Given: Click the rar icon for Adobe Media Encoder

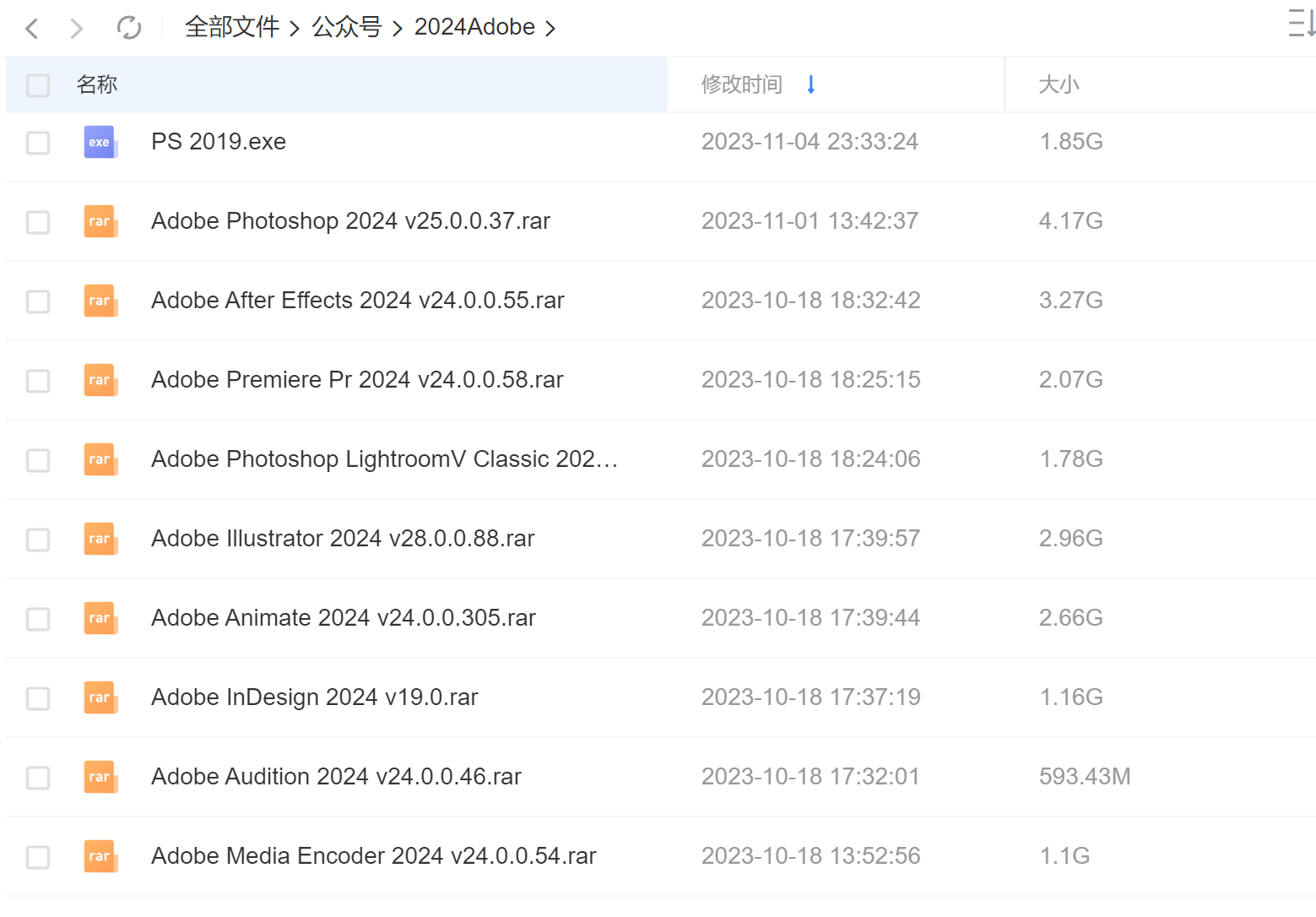Looking at the screenshot, I should (100, 856).
